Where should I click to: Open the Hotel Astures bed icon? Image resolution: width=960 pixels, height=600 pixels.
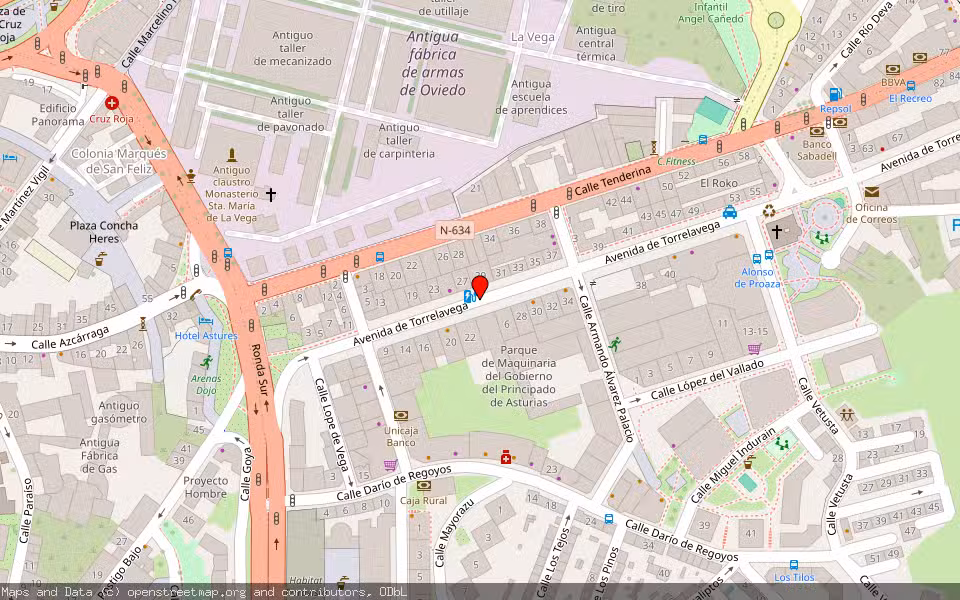tap(206, 321)
